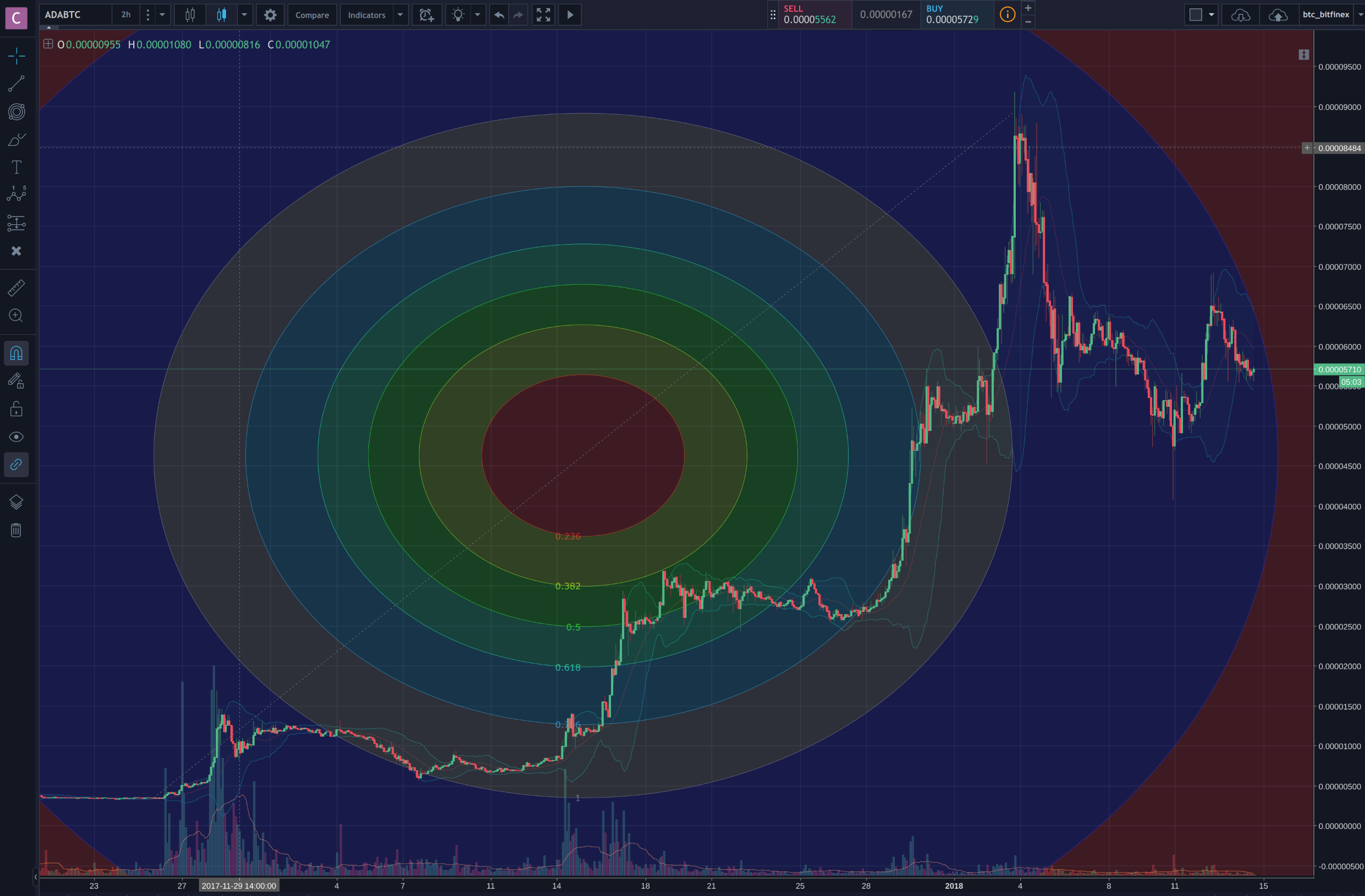Toggle fullscreen mode icon

(x=543, y=14)
